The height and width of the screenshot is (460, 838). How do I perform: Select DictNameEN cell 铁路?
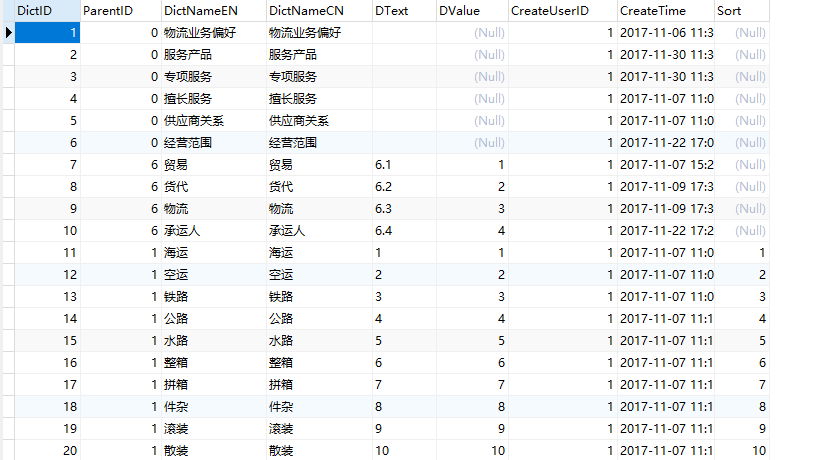(x=214, y=297)
